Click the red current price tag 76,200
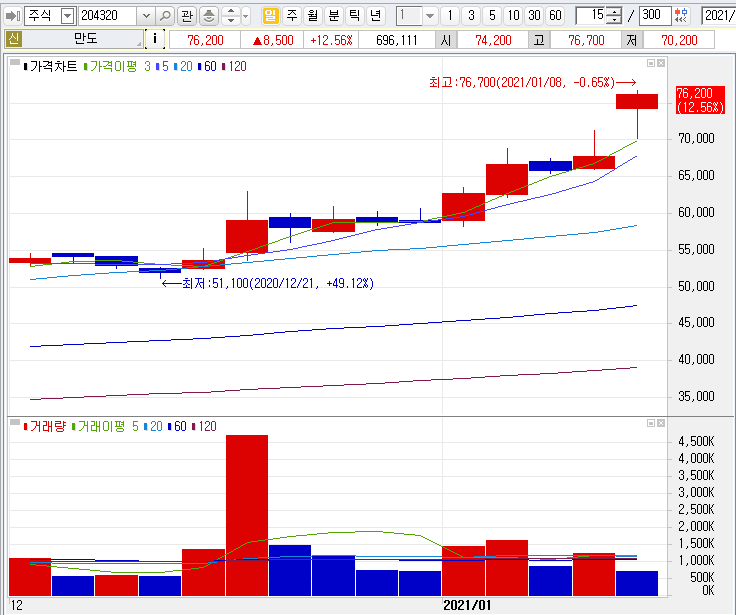The width and height of the screenshot is (736, 615). [700, 100]
